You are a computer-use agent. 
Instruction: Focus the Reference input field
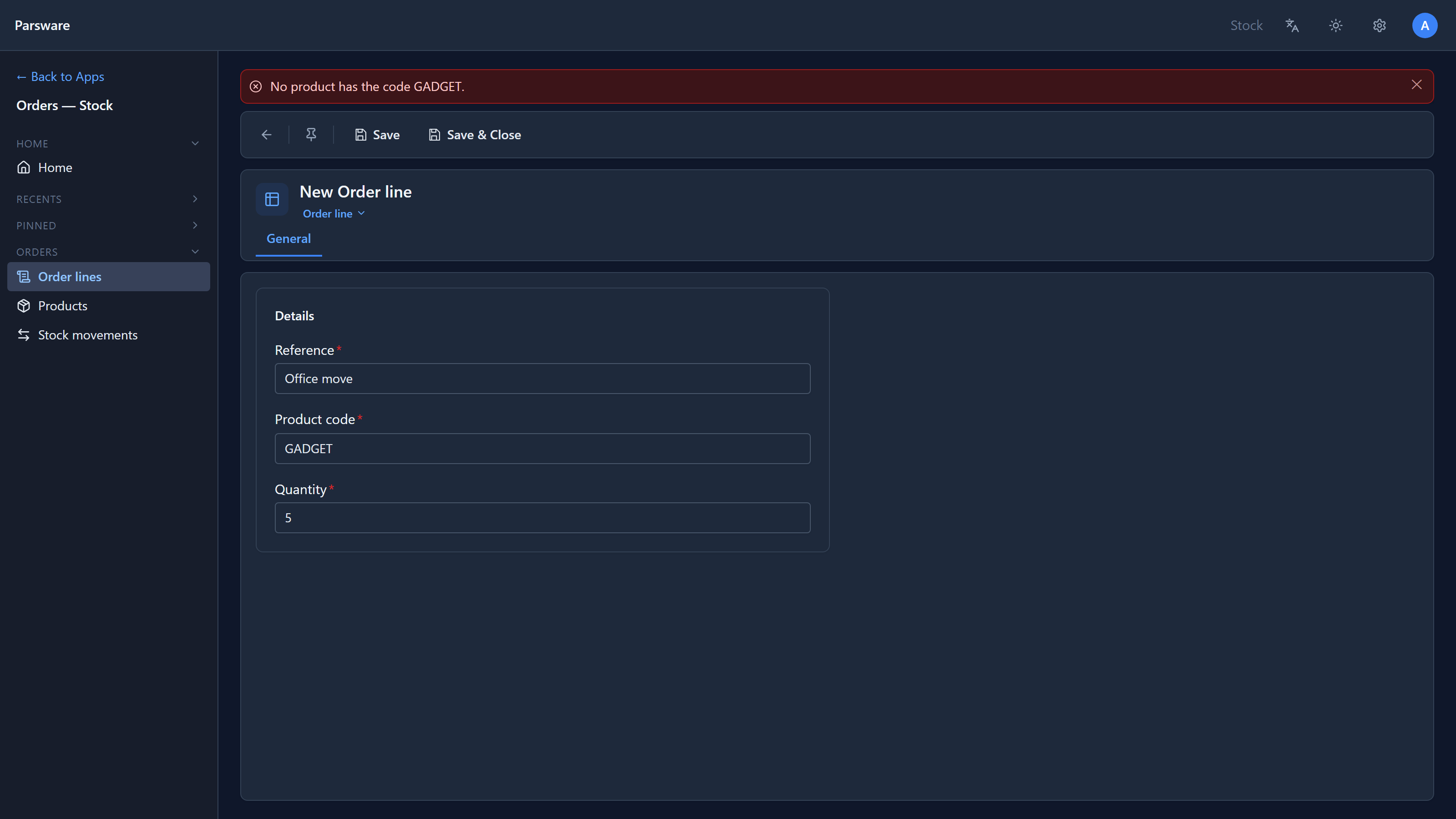[542, 379]
